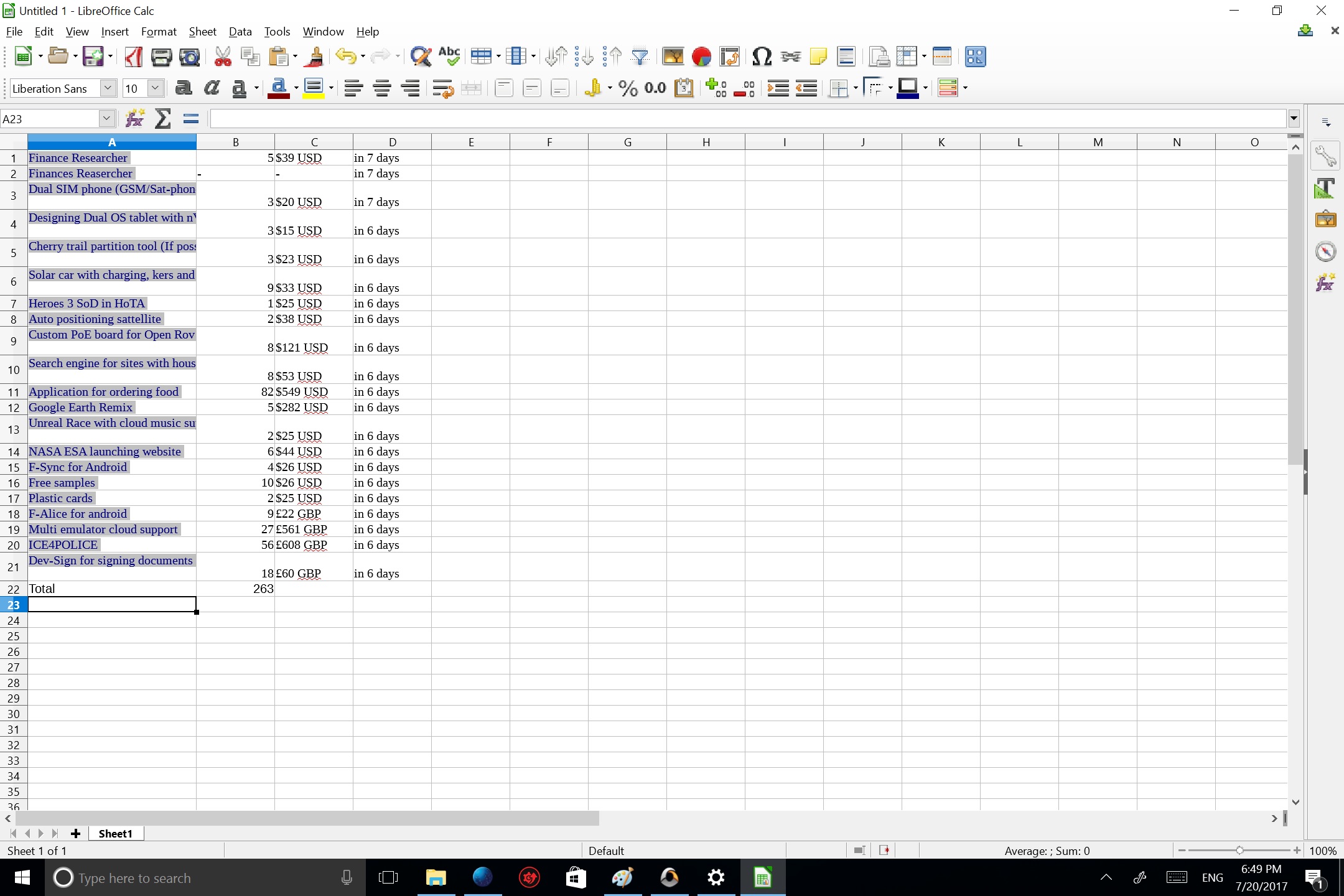1344x896 pixels.
Task: Select the Sheet1 tab
Action: (x=116, y=834)
